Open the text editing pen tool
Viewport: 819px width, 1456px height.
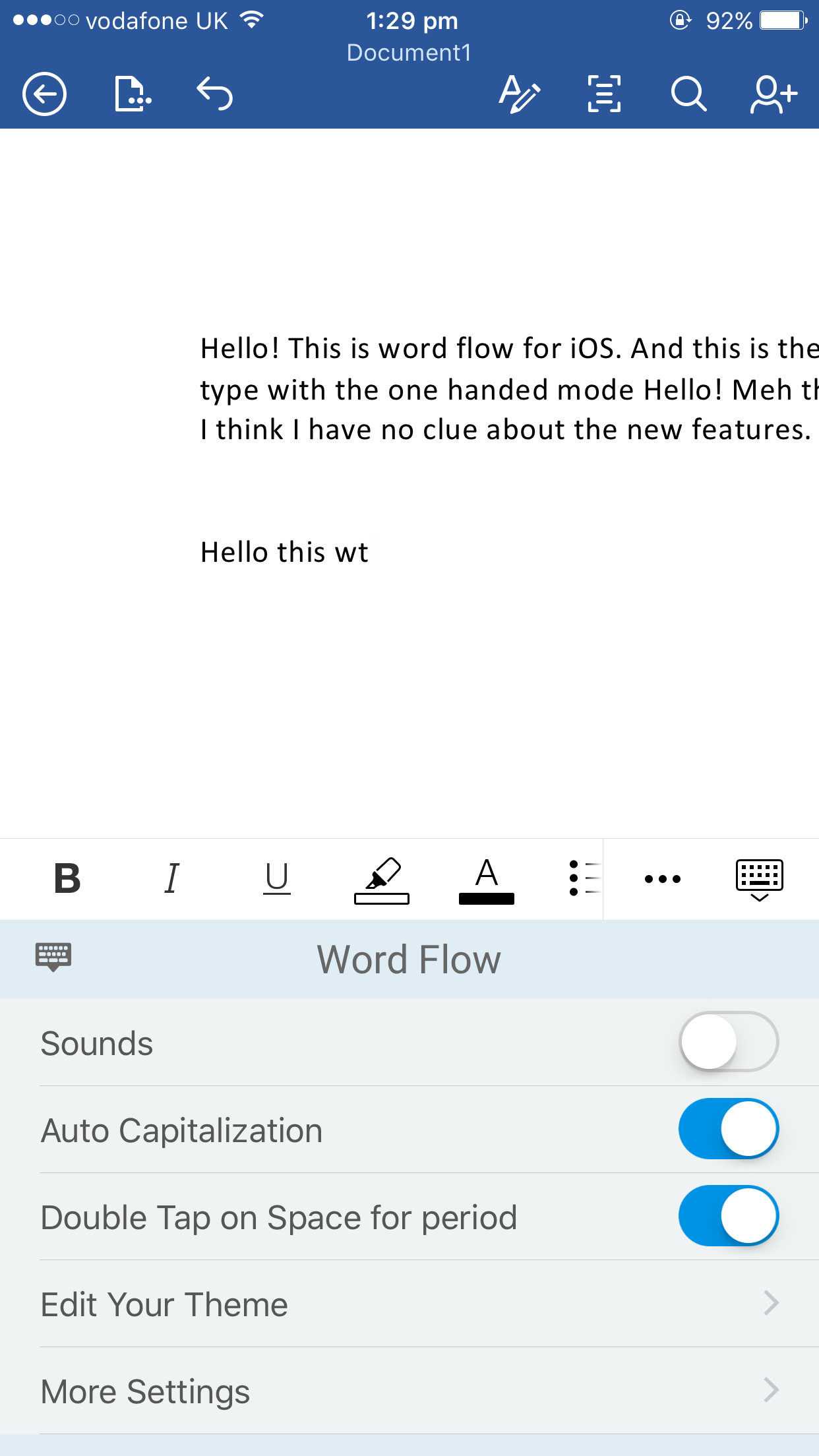tap(520, 94)
